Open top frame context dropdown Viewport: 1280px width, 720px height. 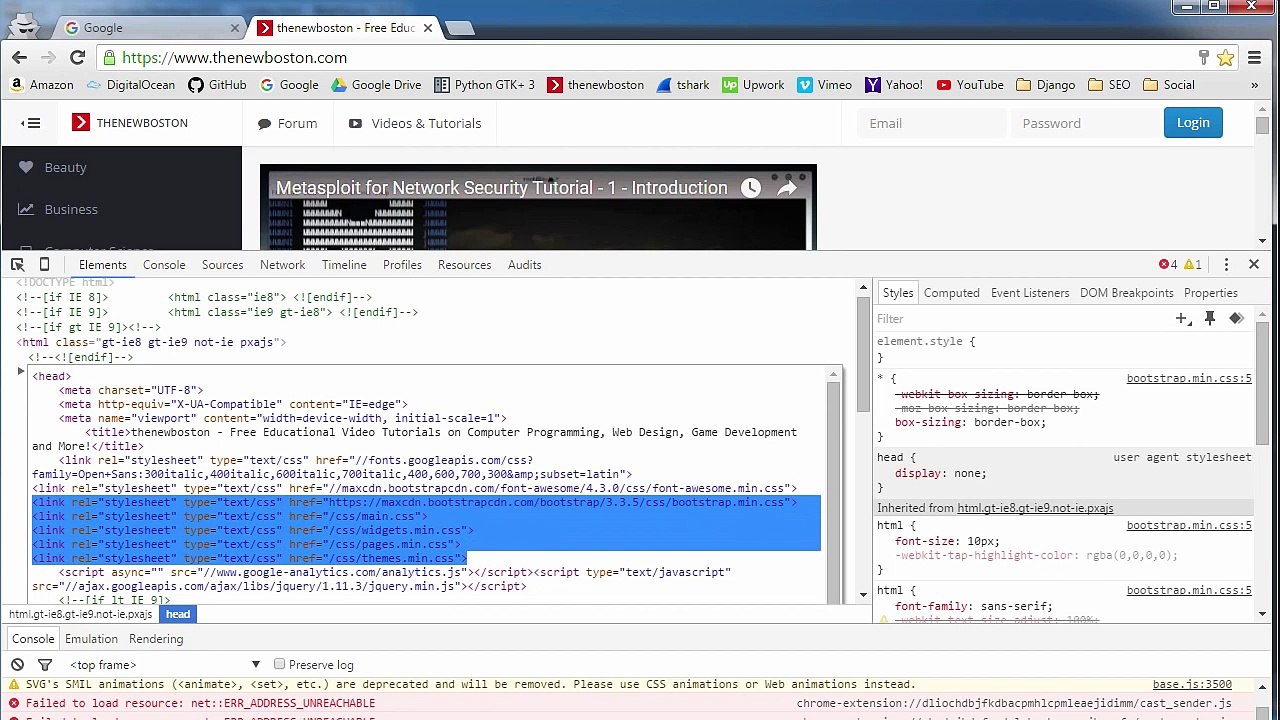(165, 665)
